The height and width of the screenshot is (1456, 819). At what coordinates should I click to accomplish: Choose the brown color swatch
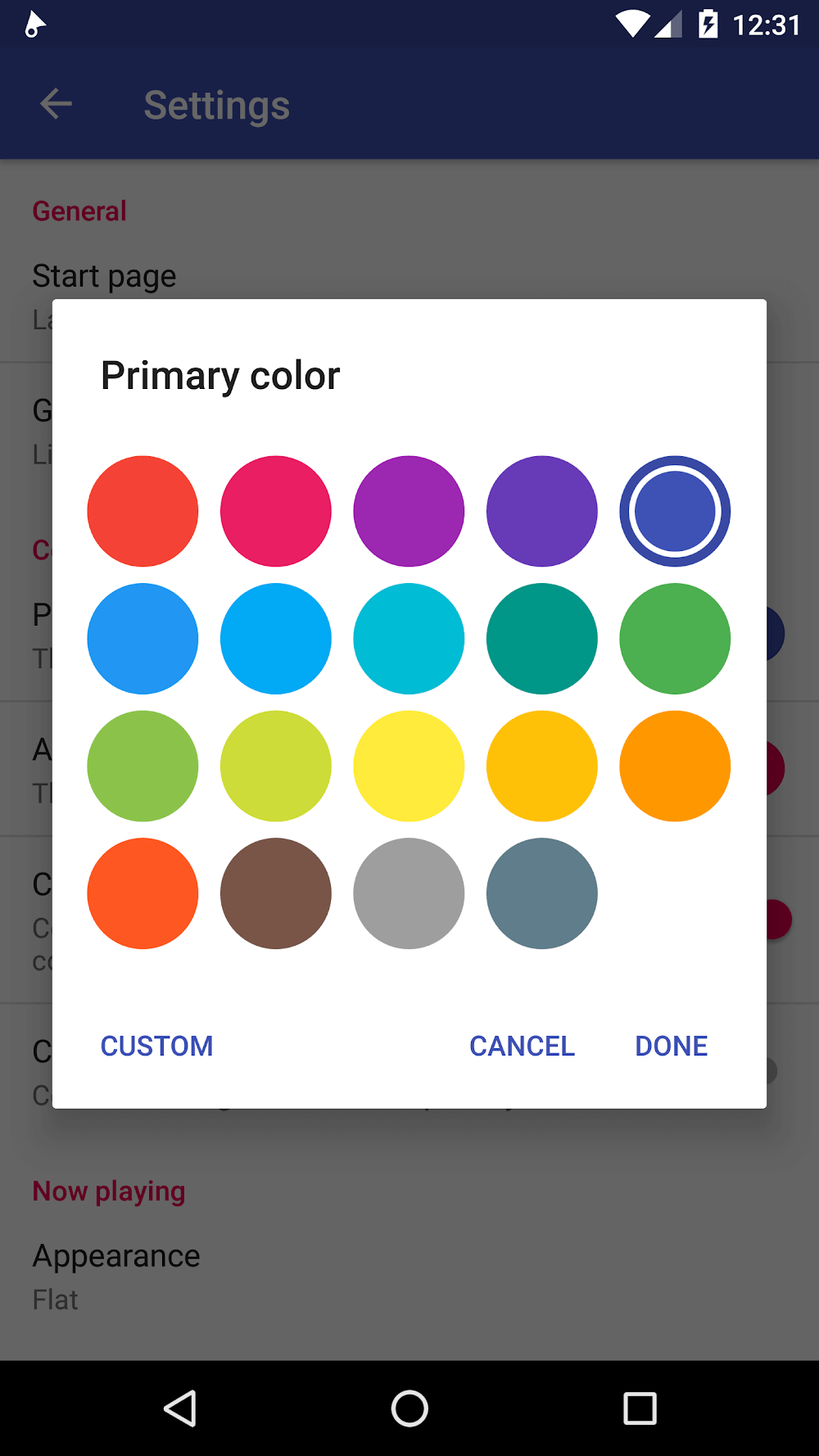pyautogui.click(x=276, y=893)
